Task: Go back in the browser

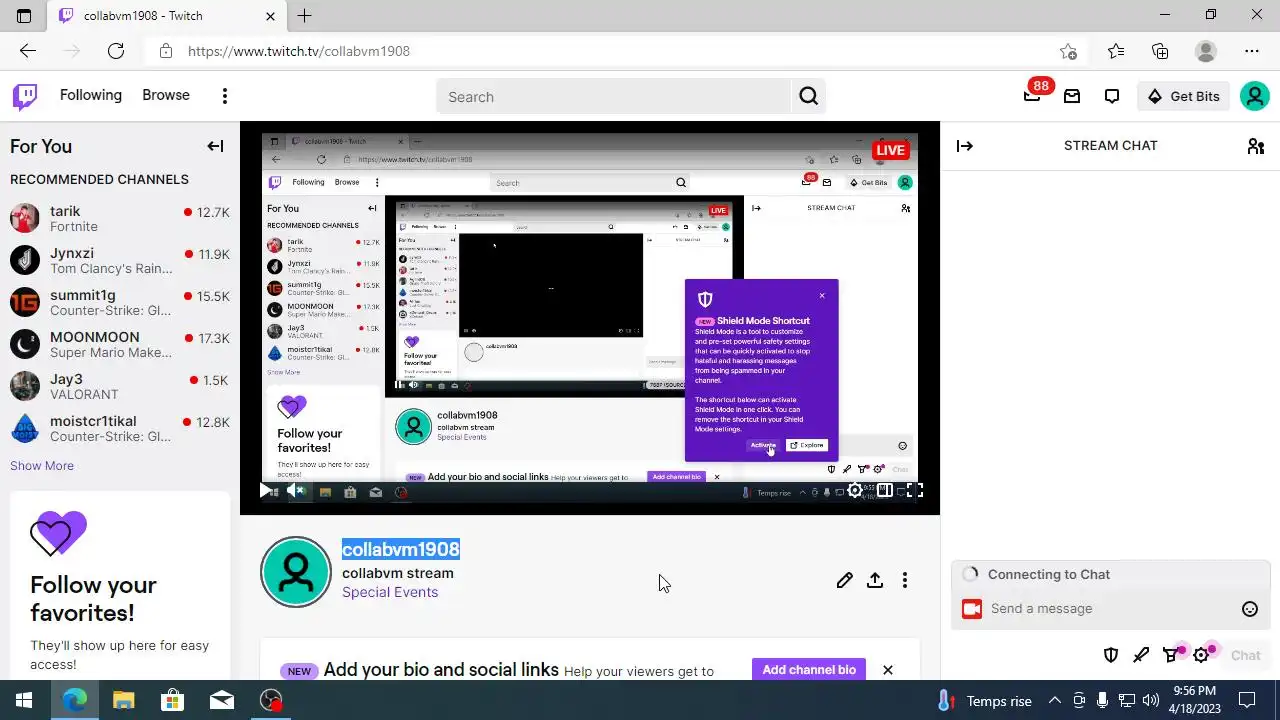Action: pos(28,51)
